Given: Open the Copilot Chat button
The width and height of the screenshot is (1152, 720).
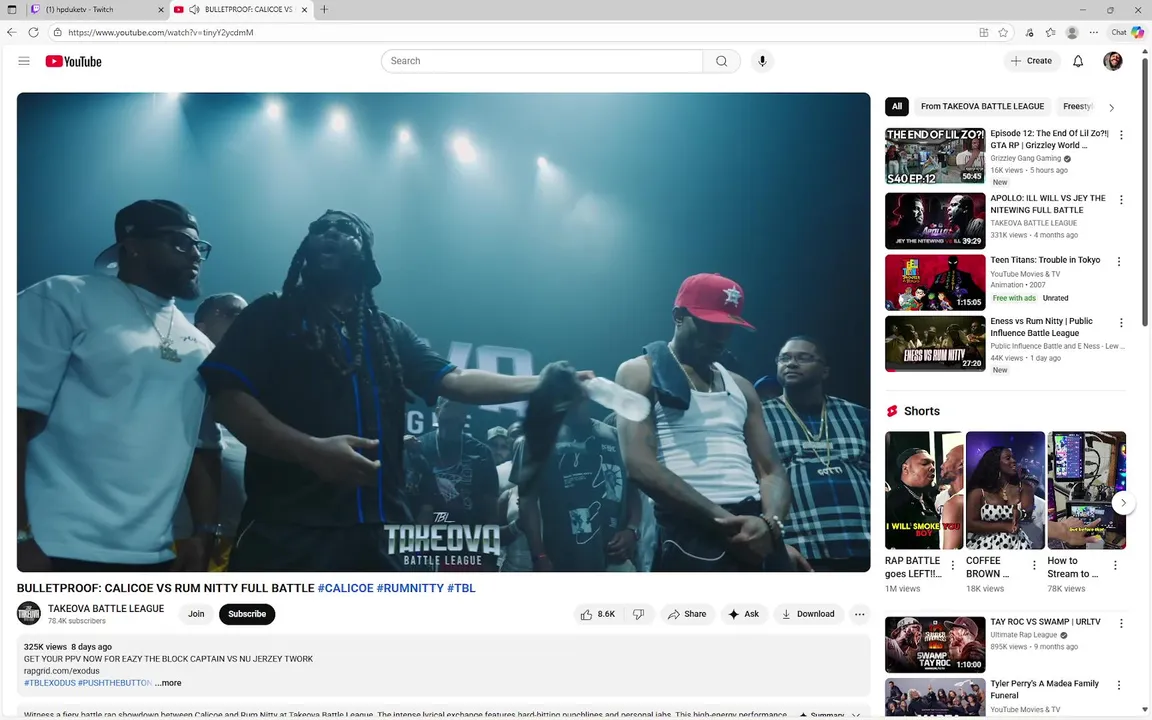Looking at the screenshot, I should point(1127,32).
